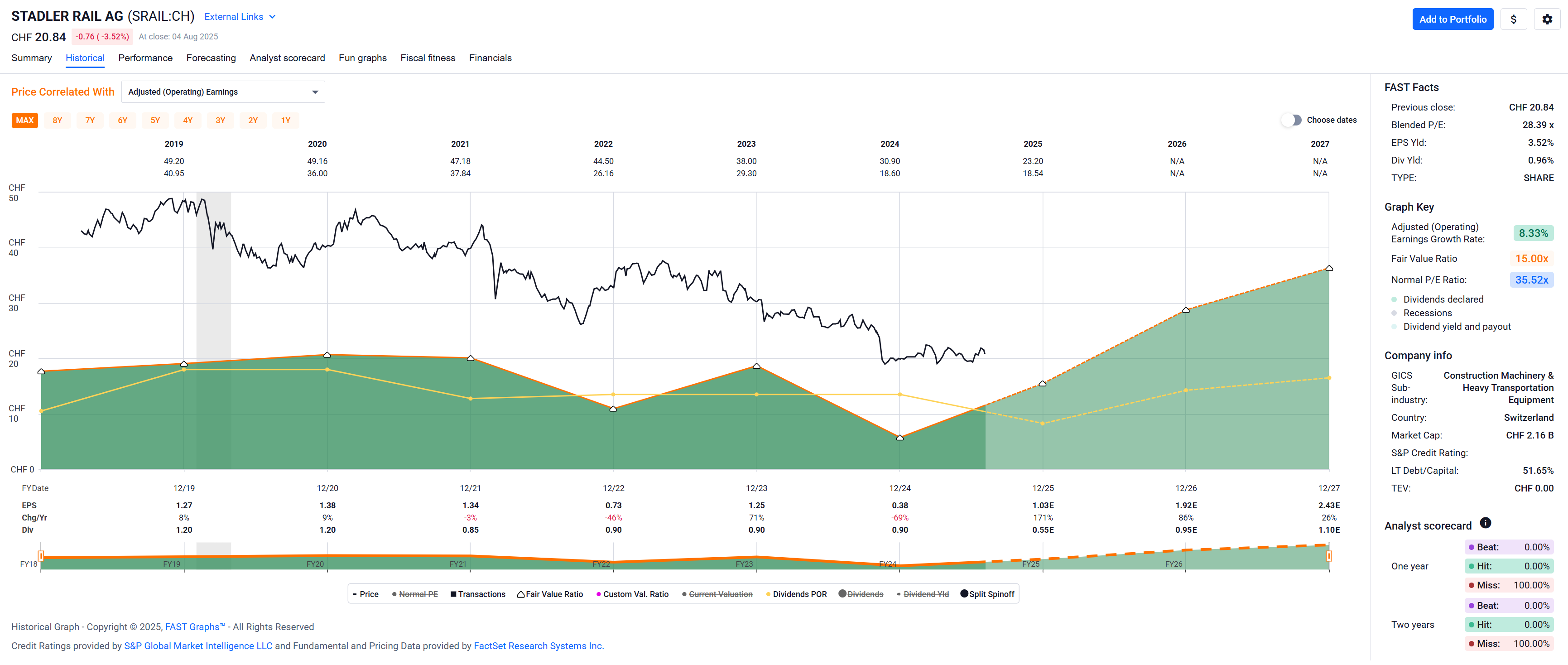Click the right range slider handle at FY27
1568x665 pixels.
[x=1329, y=555]
